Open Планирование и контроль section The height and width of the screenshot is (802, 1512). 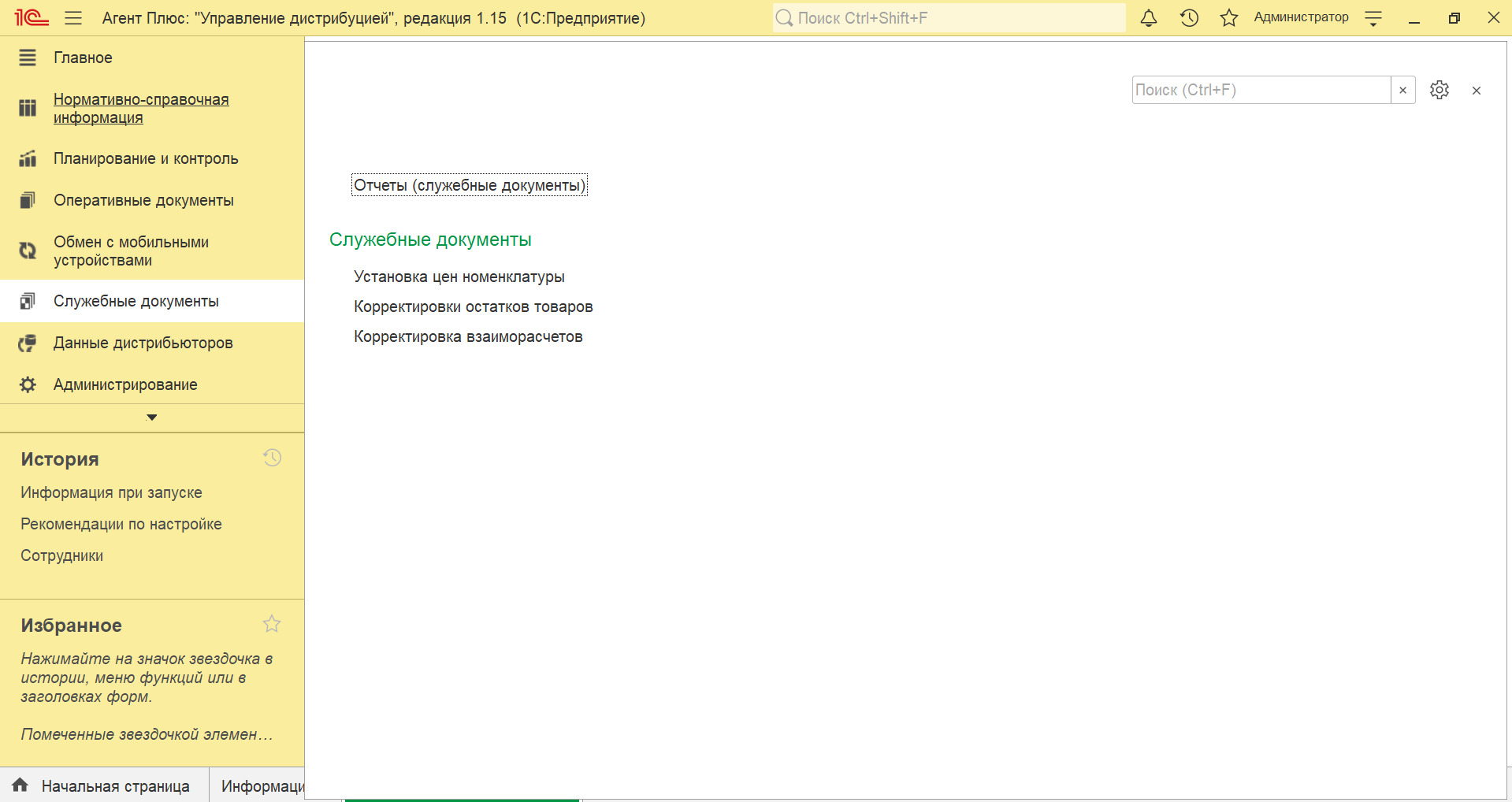pos(146,158)
